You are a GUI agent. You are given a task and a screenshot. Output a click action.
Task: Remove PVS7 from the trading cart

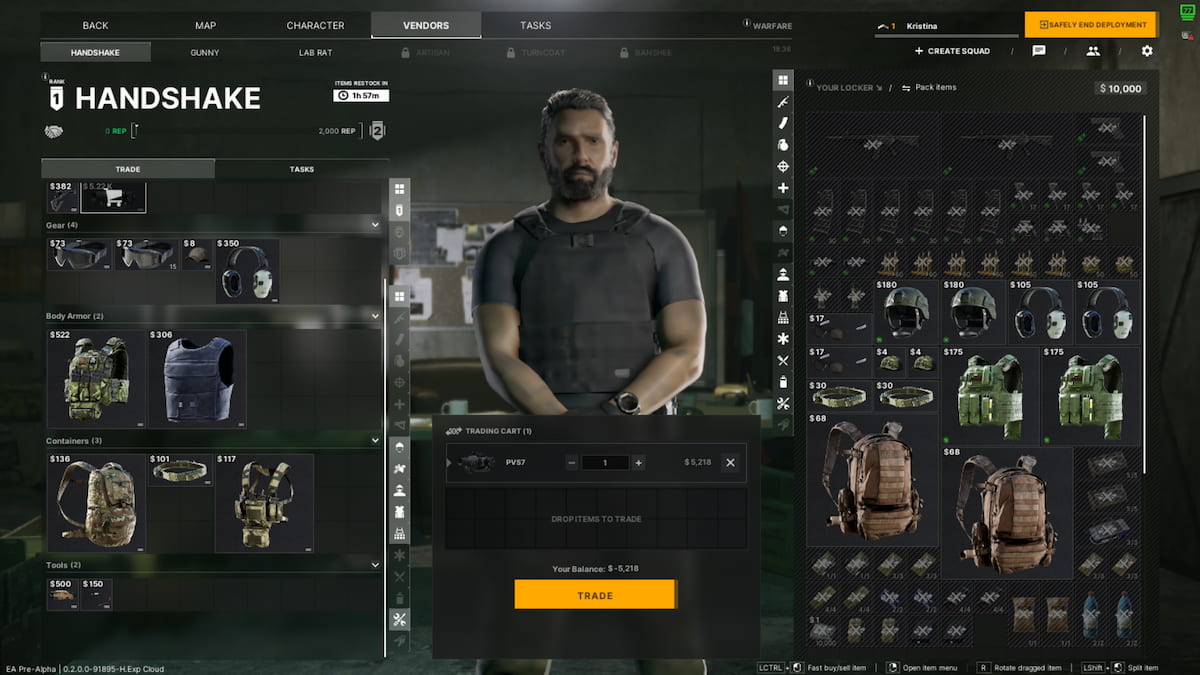[730, 463]
